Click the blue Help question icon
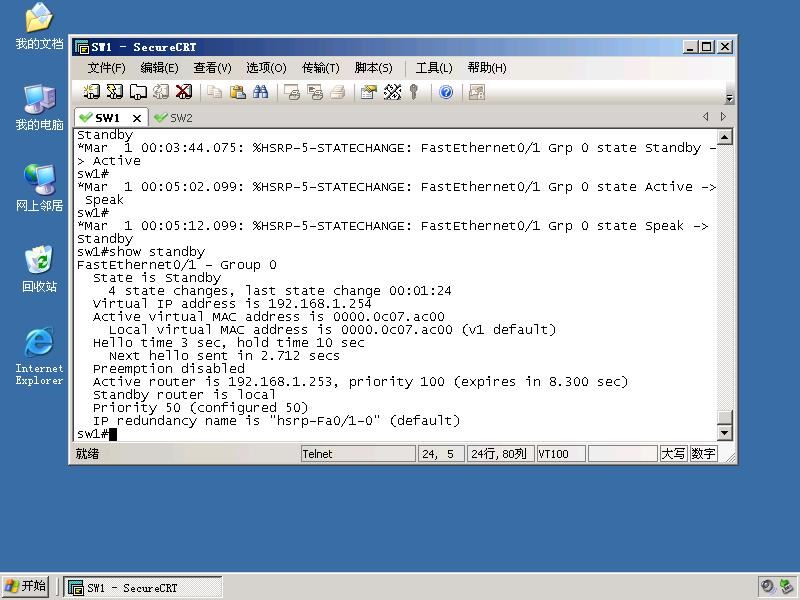The height and width of the screenshot is (600, 800). pos(446,92)
